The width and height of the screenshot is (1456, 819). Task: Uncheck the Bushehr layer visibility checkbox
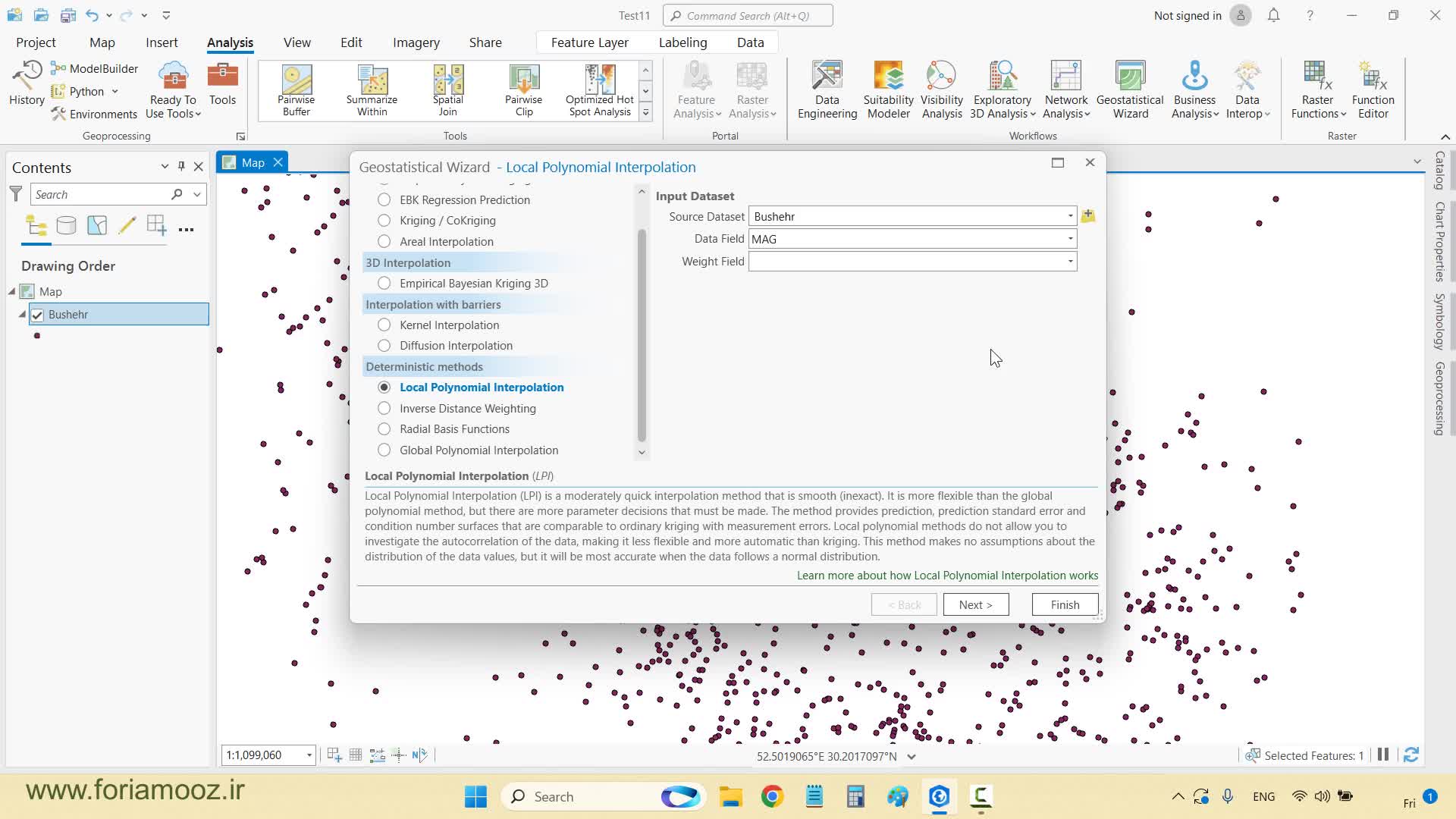[37, 315]
